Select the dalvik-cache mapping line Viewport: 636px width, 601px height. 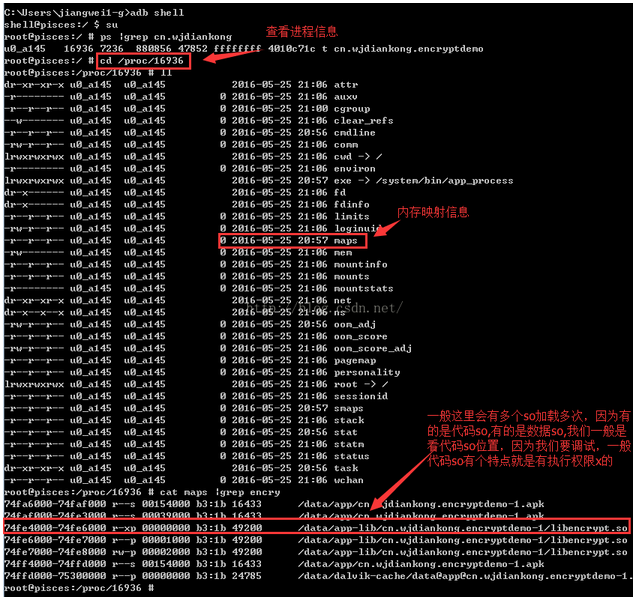[317, 576]
